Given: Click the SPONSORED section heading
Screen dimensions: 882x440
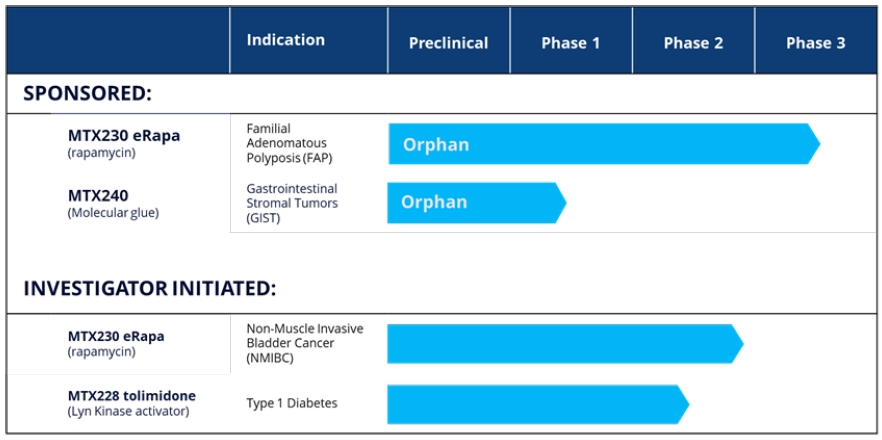Looking at the screenshot, I should point(87,94).
